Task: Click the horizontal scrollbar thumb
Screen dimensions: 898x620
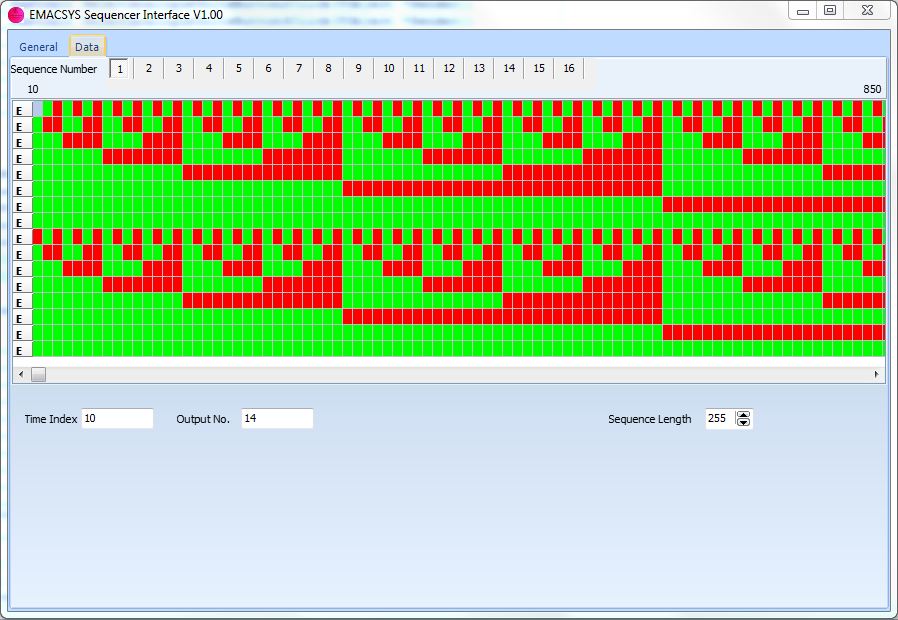Action: pyautogui.click(x=38, y=374)
